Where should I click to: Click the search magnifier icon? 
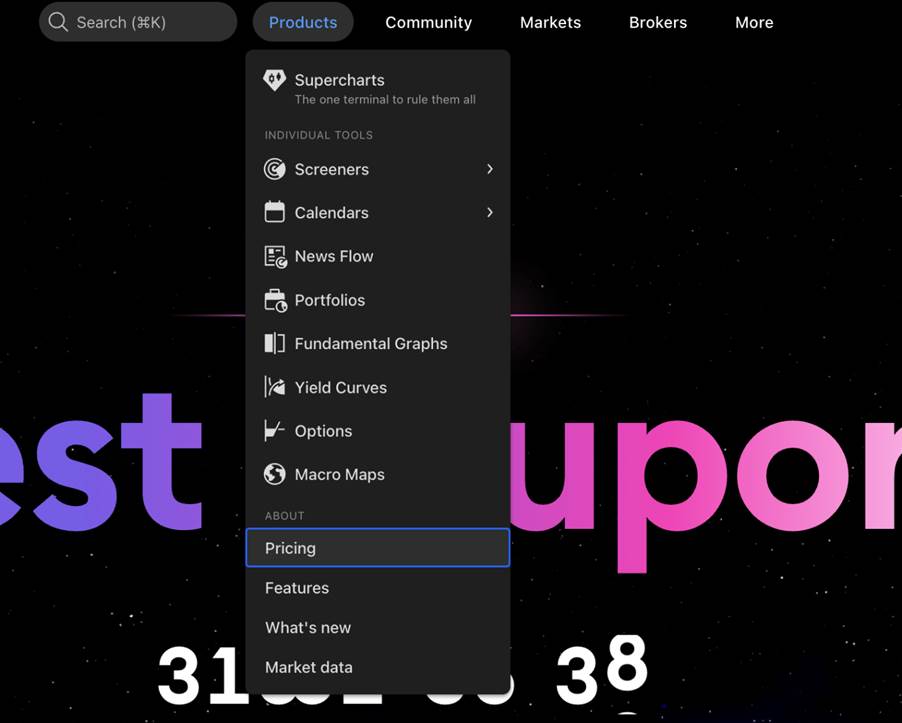tap(58, 22)
